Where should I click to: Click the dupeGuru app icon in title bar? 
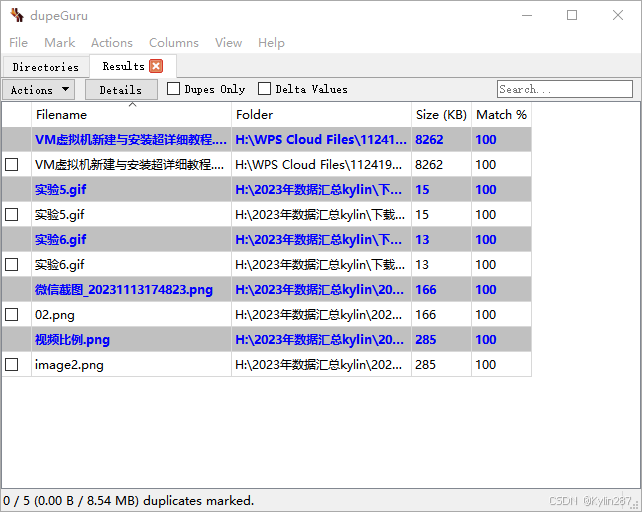point(17,15)
